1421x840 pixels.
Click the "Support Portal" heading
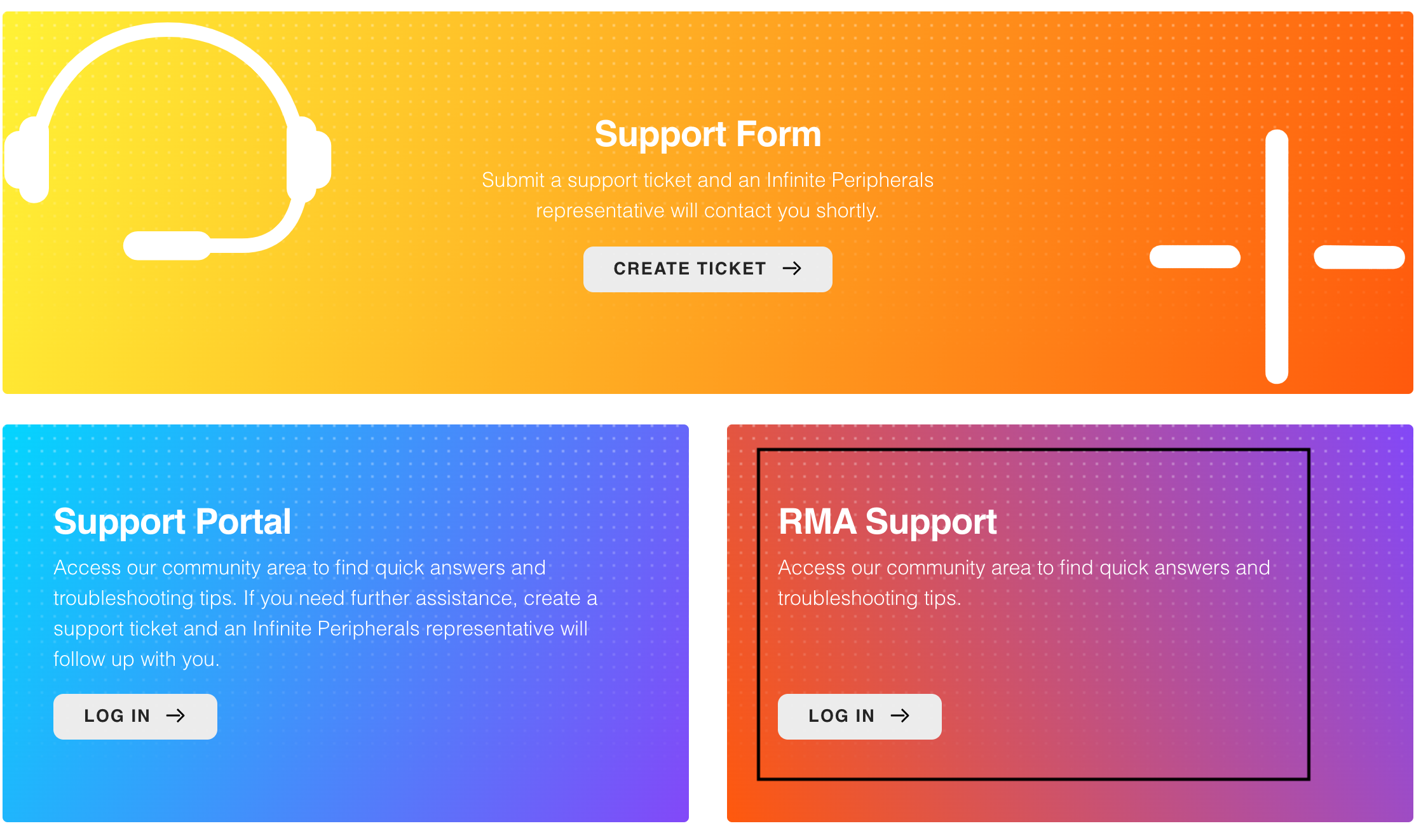172,522
